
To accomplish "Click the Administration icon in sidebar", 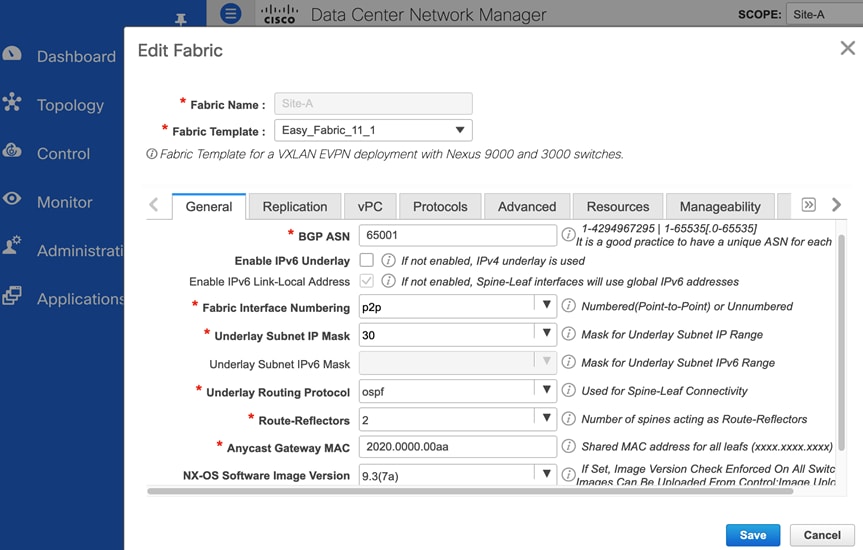I will tap(12, 249).
